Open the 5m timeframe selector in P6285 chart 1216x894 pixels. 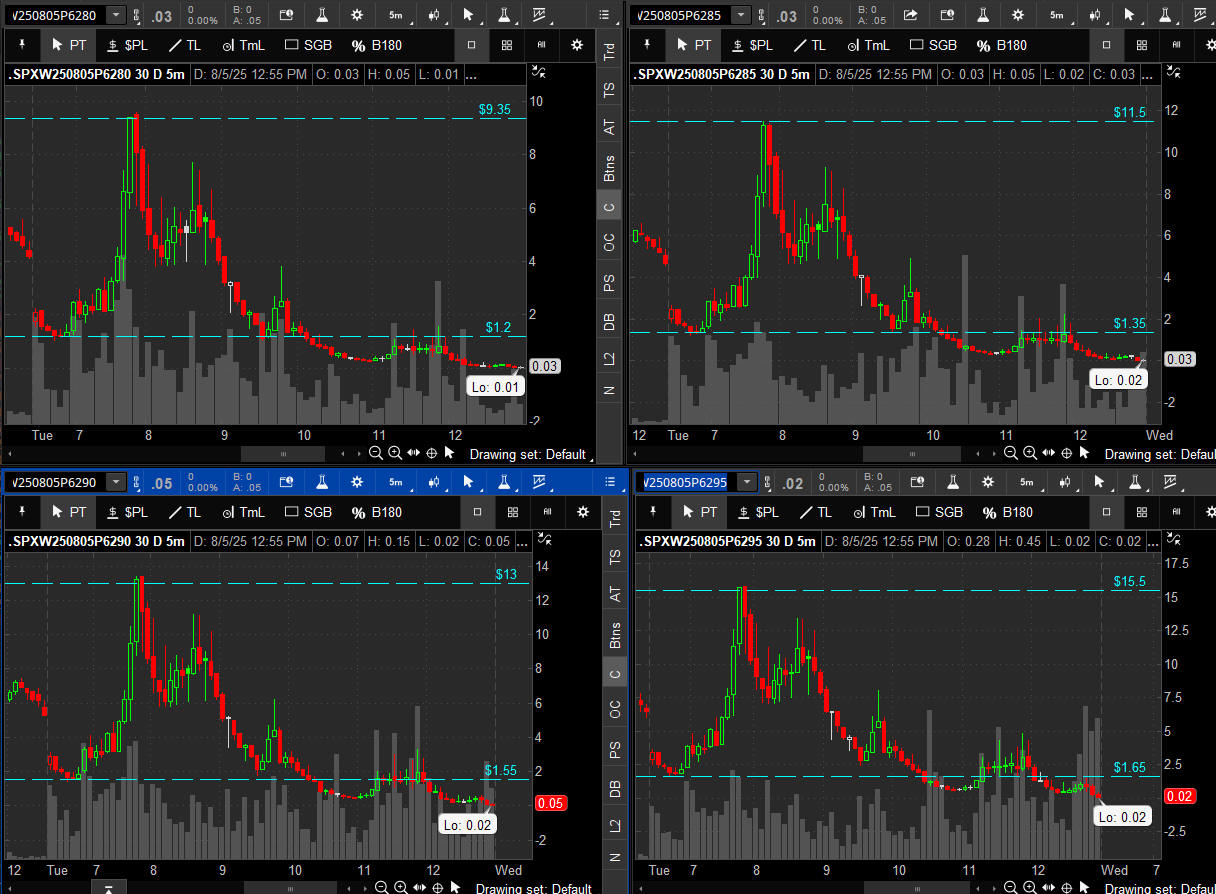tap(1056, 15)
